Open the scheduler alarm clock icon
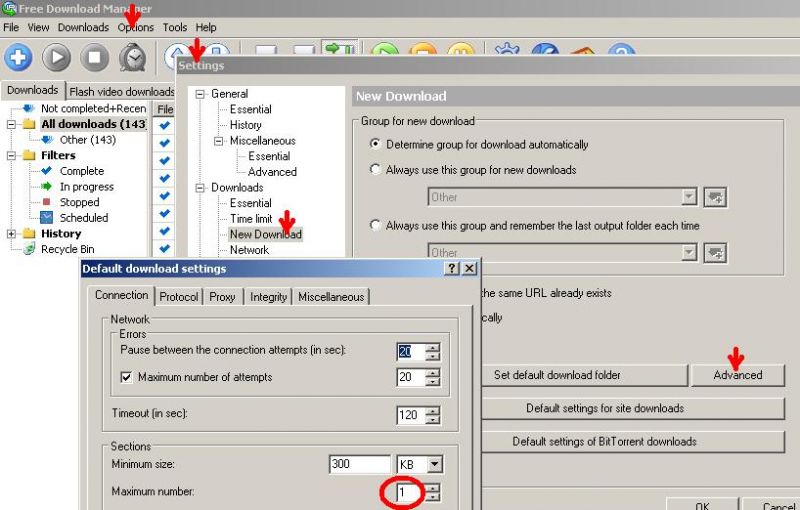This screenshot has height=510, width=800. [x=133, y=57]
